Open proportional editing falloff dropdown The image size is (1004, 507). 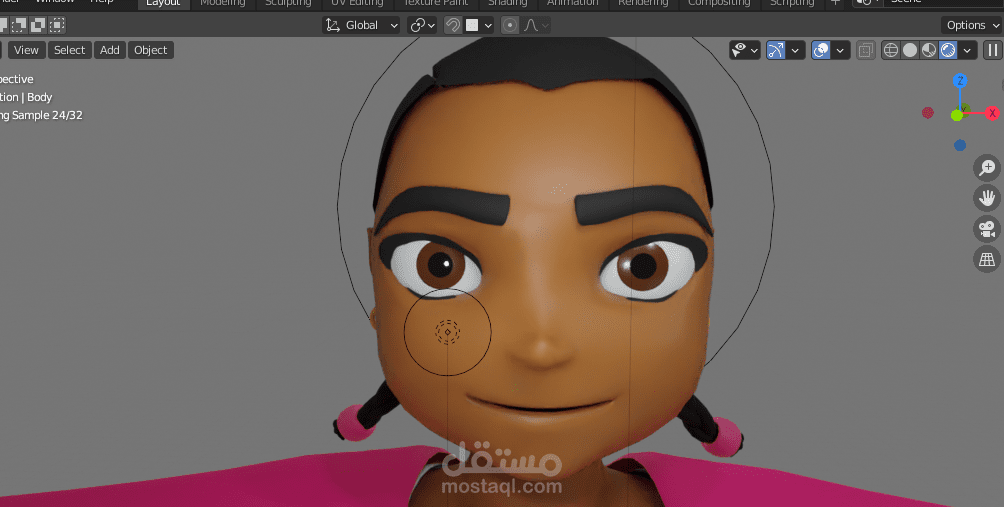pyautogui.click(x=537, y=25)
